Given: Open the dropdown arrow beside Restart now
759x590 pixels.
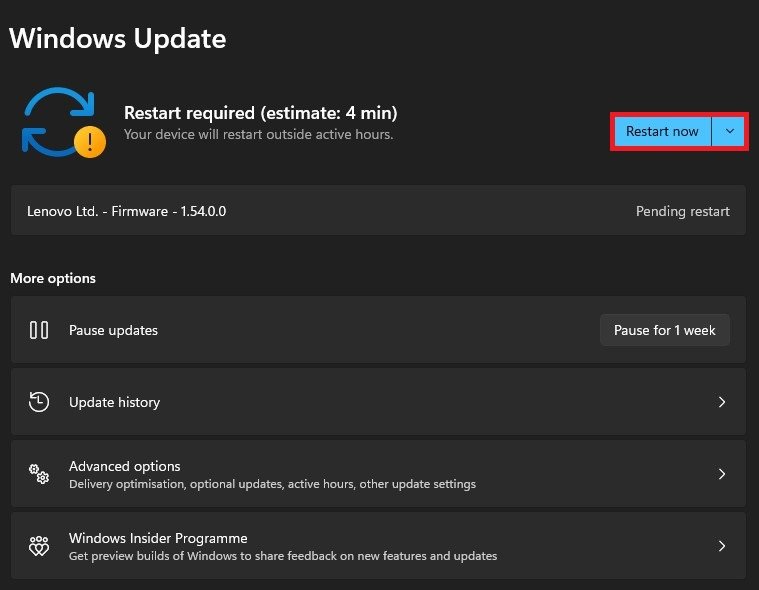Looking at the screenshot, I should coord(729,131).
